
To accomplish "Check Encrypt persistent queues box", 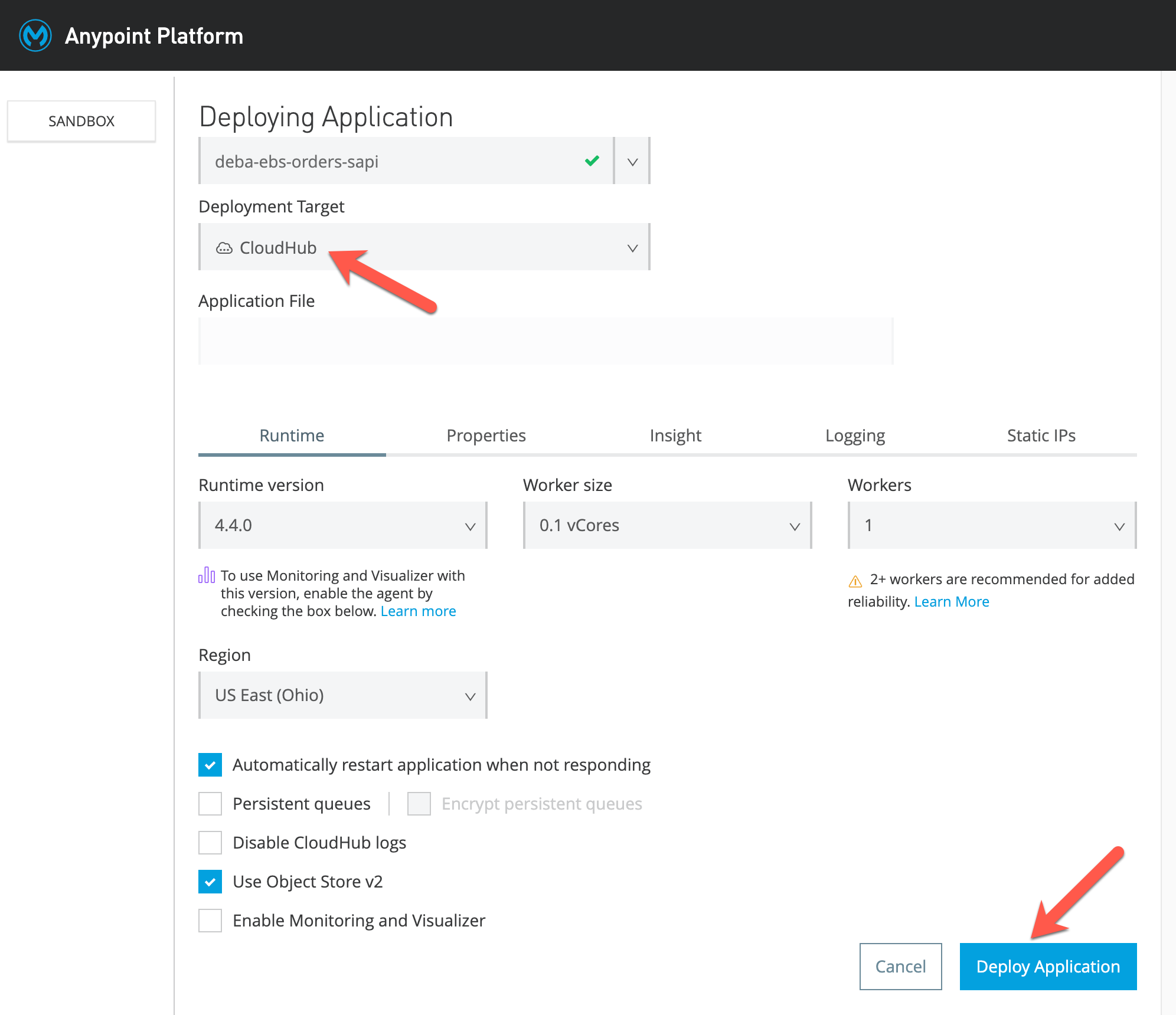I will 419,804.
